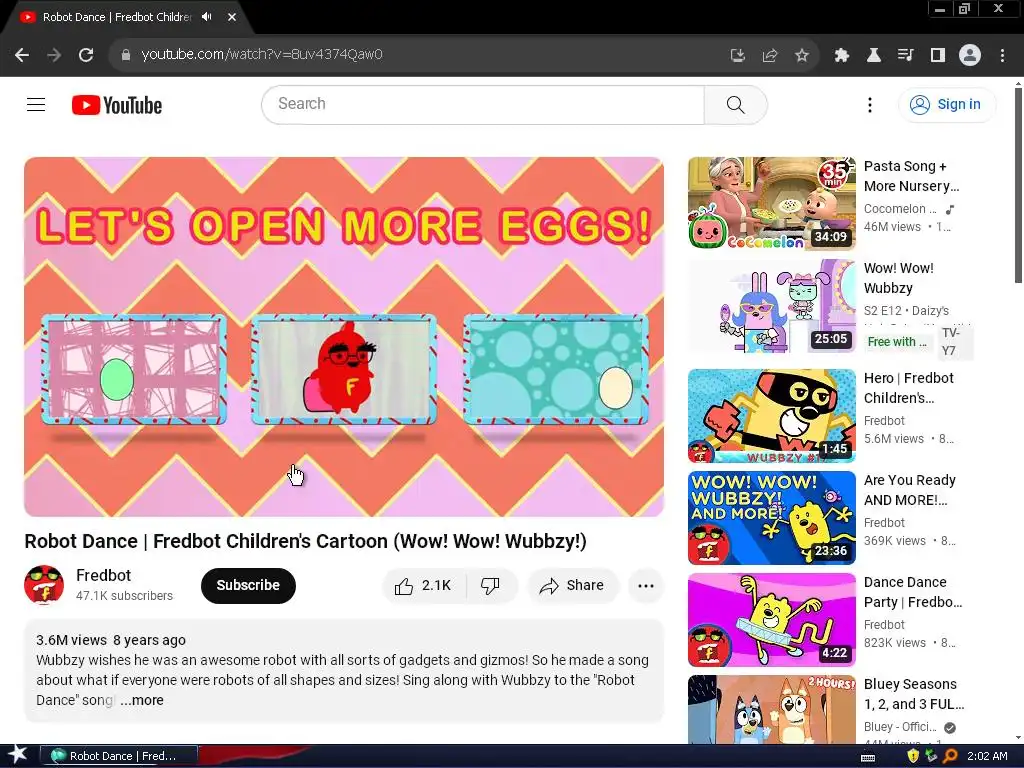Click the Free with badge on Wubbzy video
The width and height of the screenshot is (1024, 768).
(897, 342)
